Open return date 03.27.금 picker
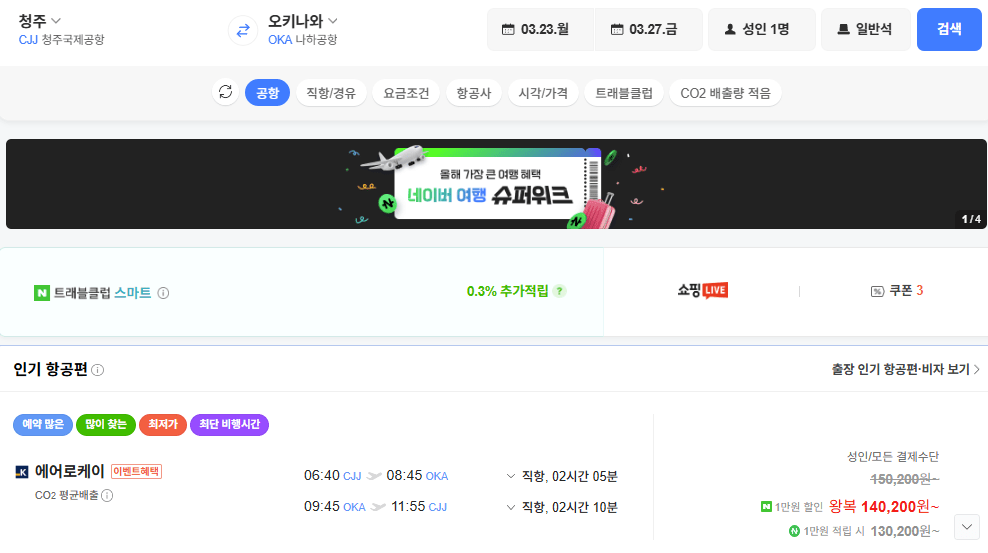The height and width of the screenshot is (553, 988). 648,29
